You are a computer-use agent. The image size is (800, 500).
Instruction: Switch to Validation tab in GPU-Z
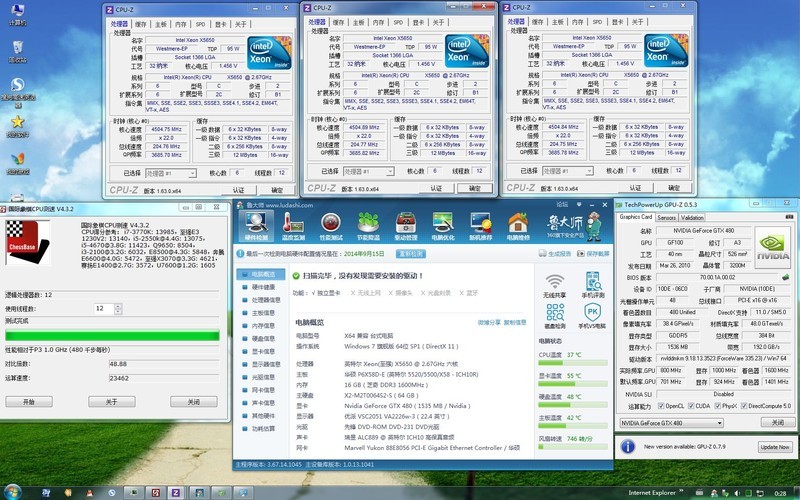(692, 217)
